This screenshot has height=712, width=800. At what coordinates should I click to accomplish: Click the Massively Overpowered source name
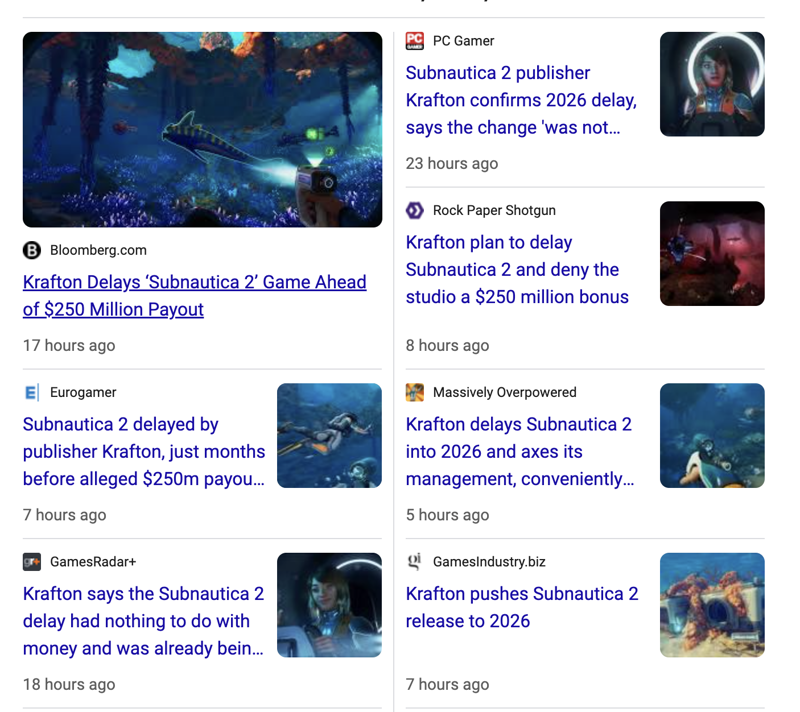[x=505, y=392]
